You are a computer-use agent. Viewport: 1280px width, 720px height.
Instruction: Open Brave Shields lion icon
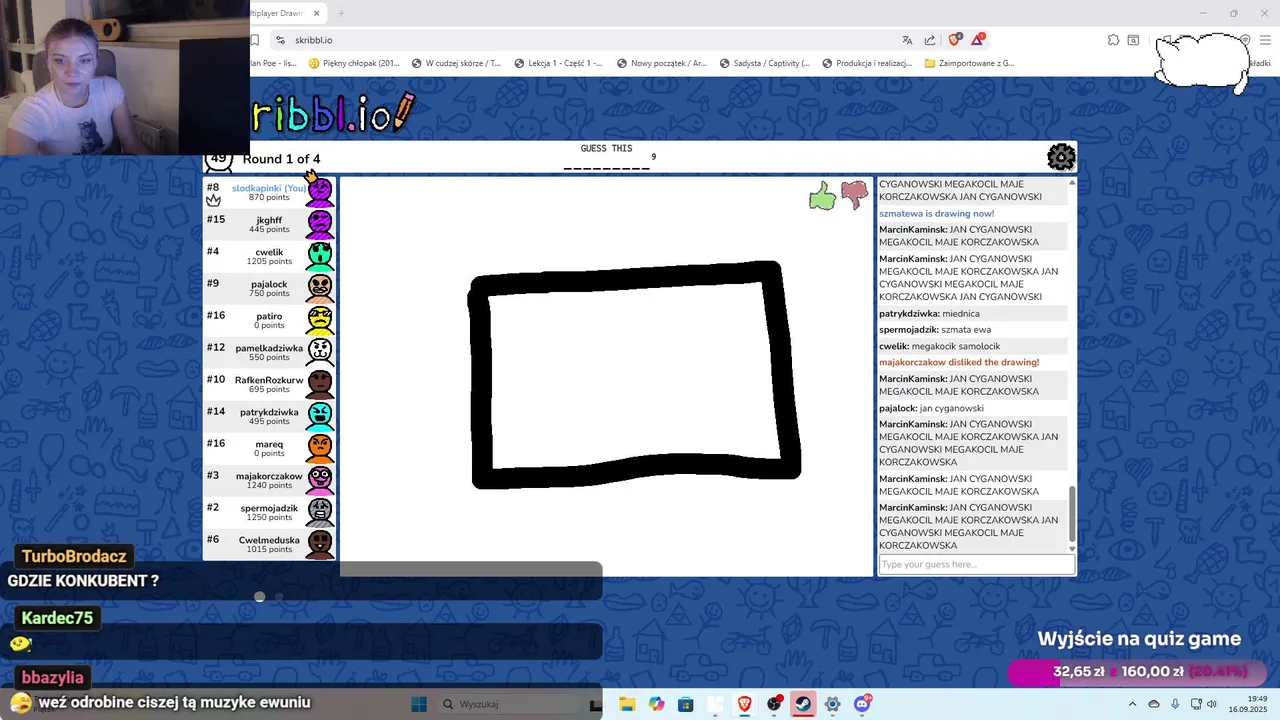(954, 40)
